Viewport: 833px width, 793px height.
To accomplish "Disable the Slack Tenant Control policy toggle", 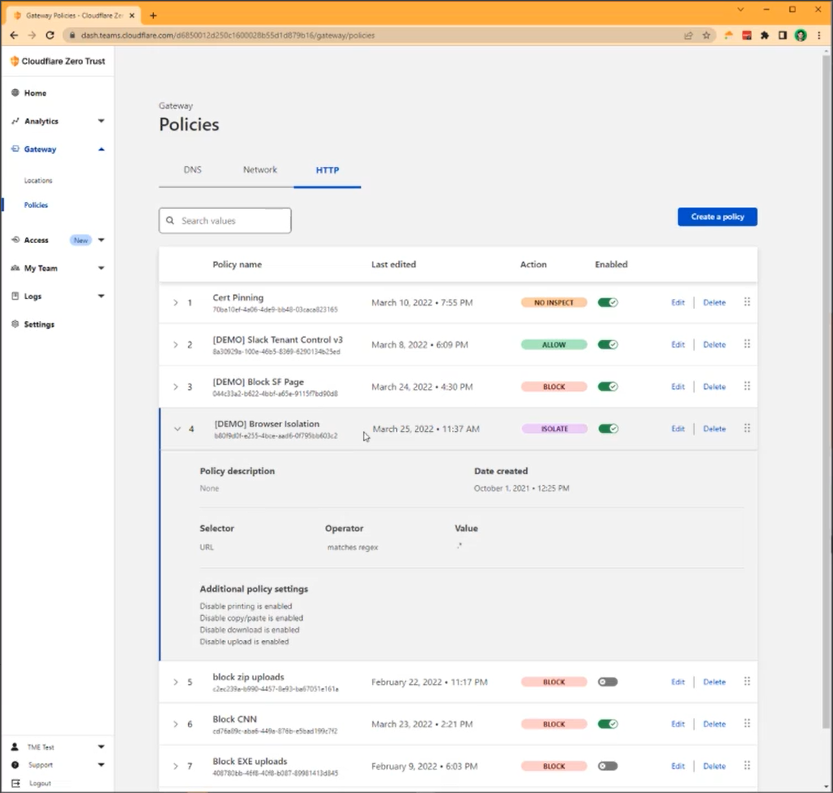I will (608, 344).
